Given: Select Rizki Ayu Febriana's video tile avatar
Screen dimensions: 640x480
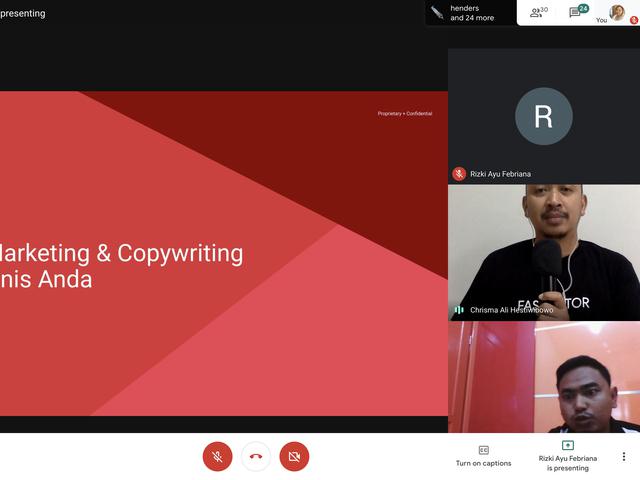Looking at the screenshot, I should [544, 116].
